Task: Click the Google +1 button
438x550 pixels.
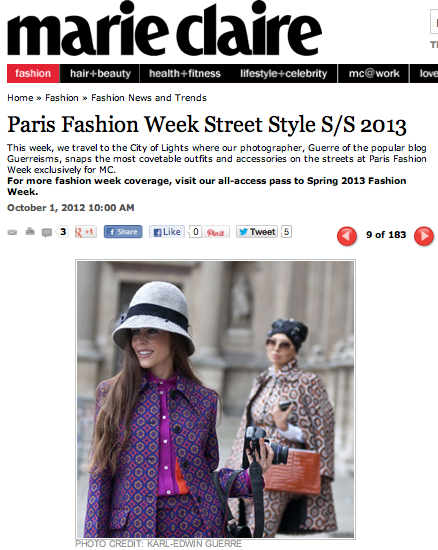Action: [86, 232]
